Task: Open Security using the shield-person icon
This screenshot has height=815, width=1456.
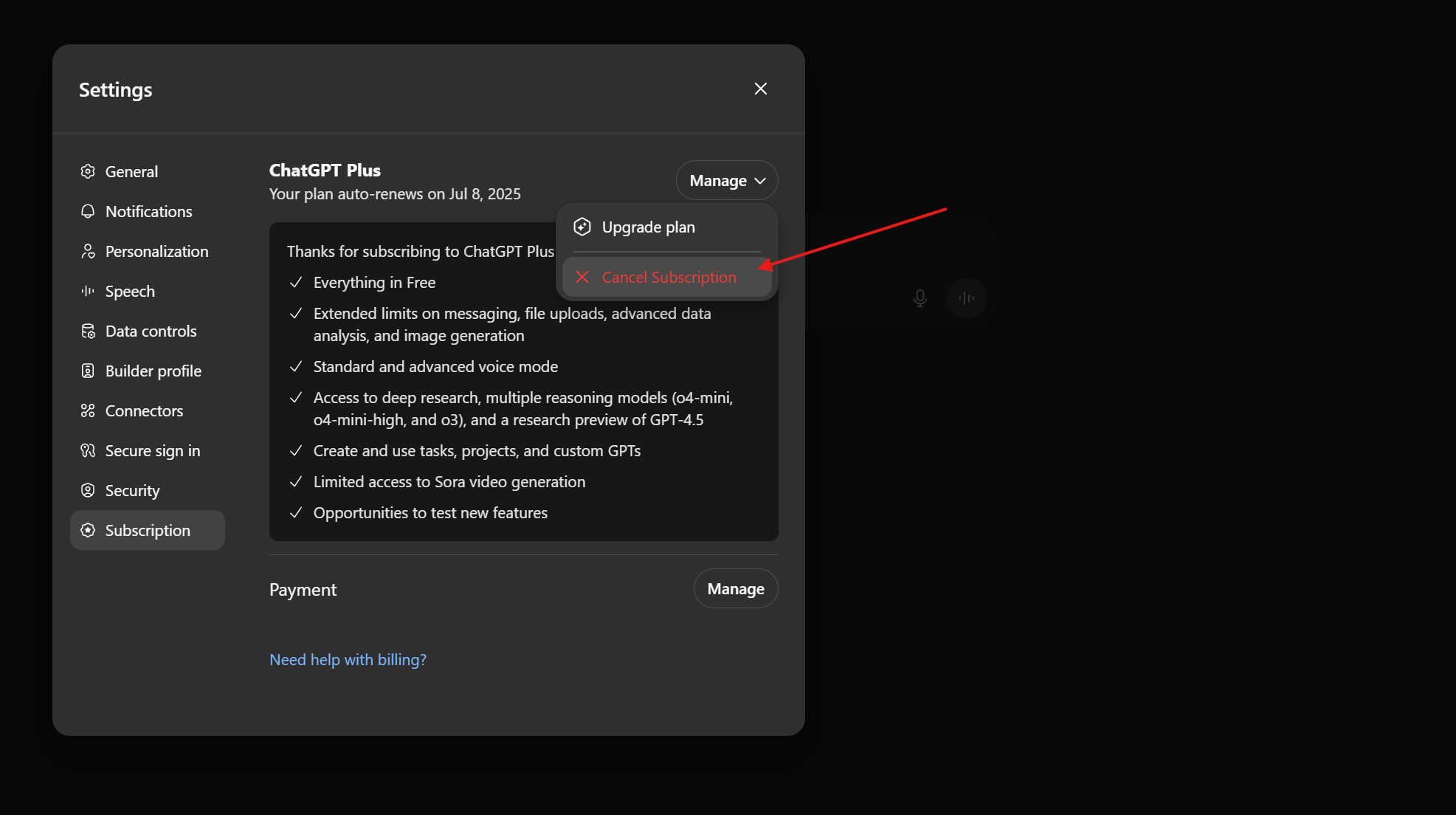Action: [x=88, y=490]
